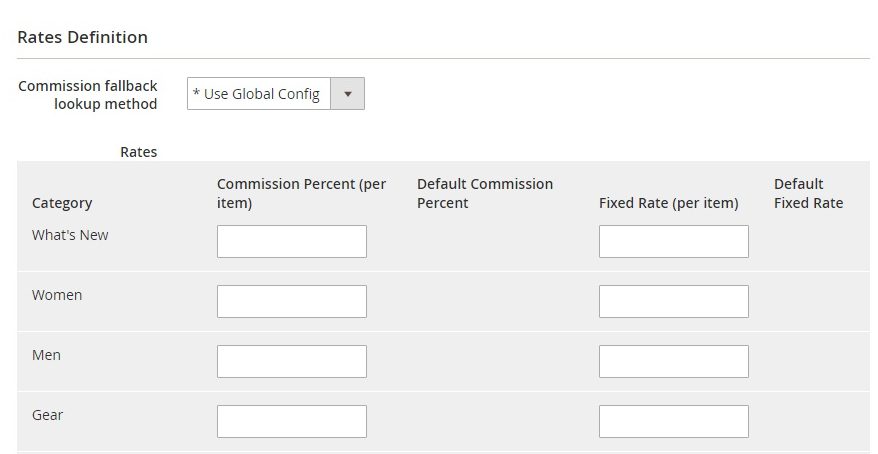Select the What's New category row label
This screenshot has height=454, width=878.
click(x=70, y=235)
